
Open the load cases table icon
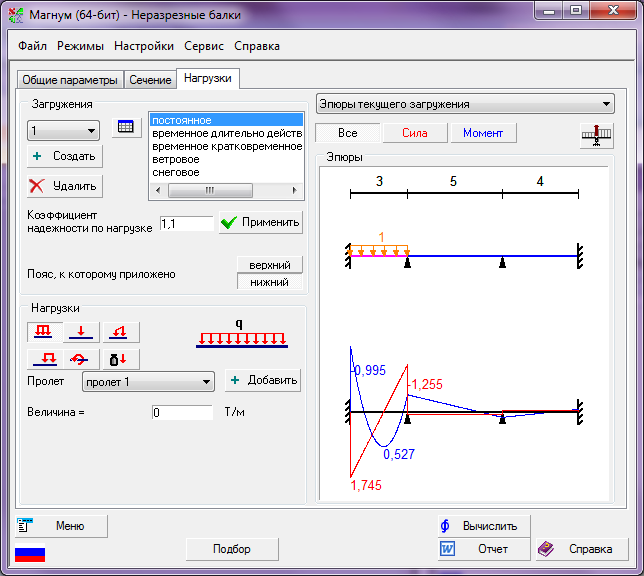[x=126, y=128]
